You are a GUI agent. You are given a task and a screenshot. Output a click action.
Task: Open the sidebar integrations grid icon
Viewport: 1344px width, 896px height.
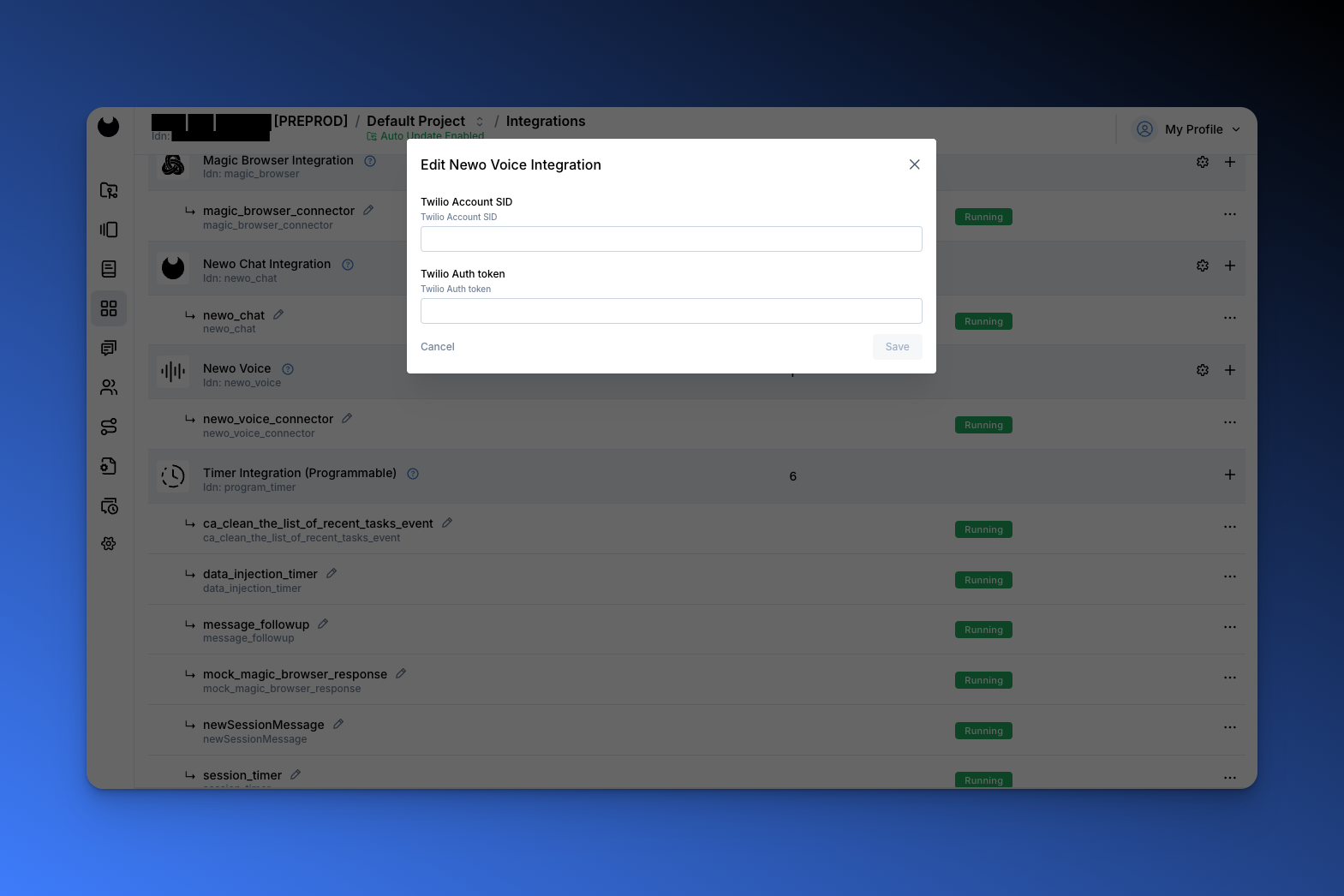click(x=109, y=308)
